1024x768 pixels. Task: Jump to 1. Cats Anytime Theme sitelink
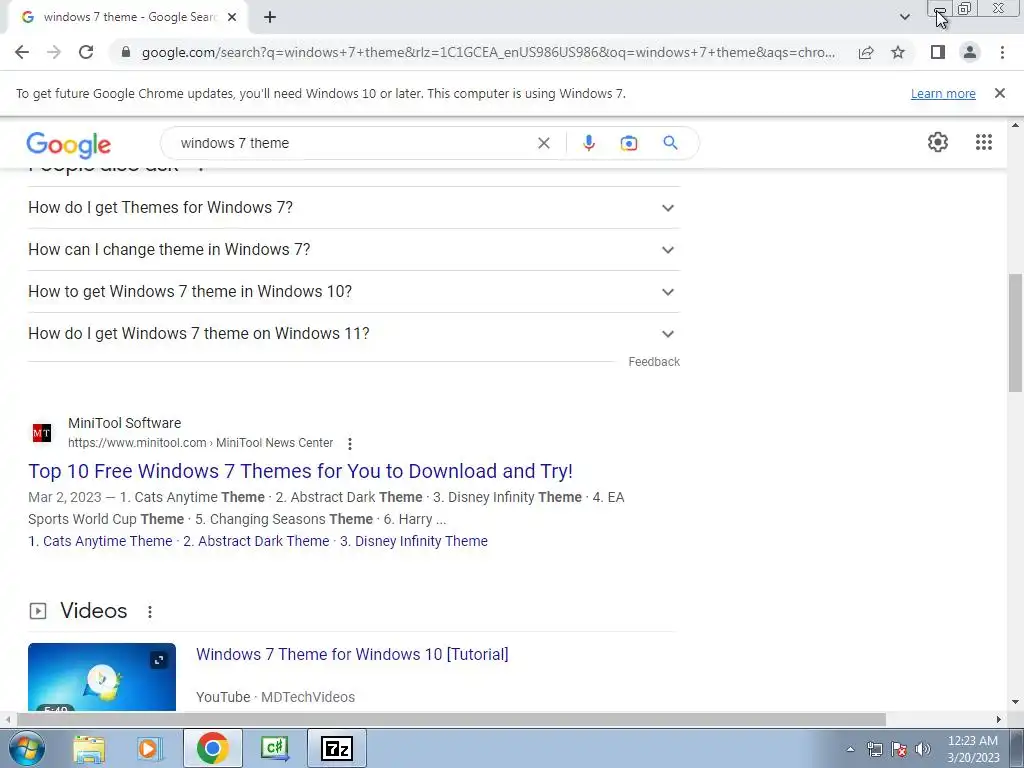[100, 541]
